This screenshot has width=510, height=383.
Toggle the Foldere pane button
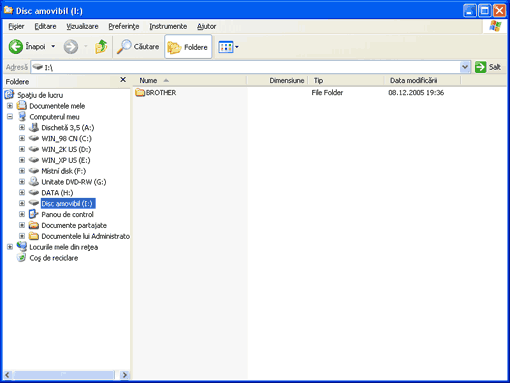pyautogui.click(x=188, y=47)
